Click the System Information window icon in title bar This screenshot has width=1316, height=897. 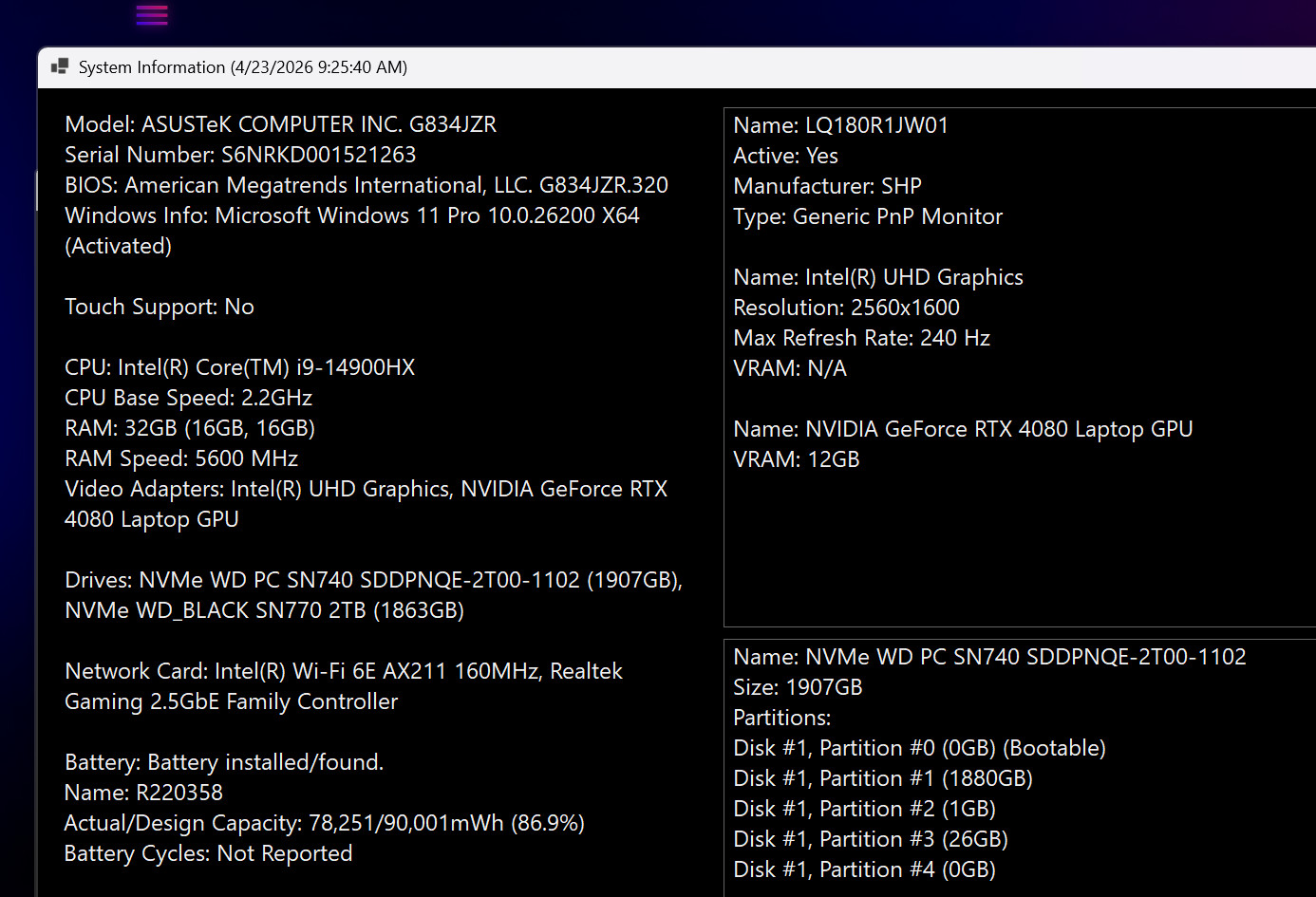(60, 66)
